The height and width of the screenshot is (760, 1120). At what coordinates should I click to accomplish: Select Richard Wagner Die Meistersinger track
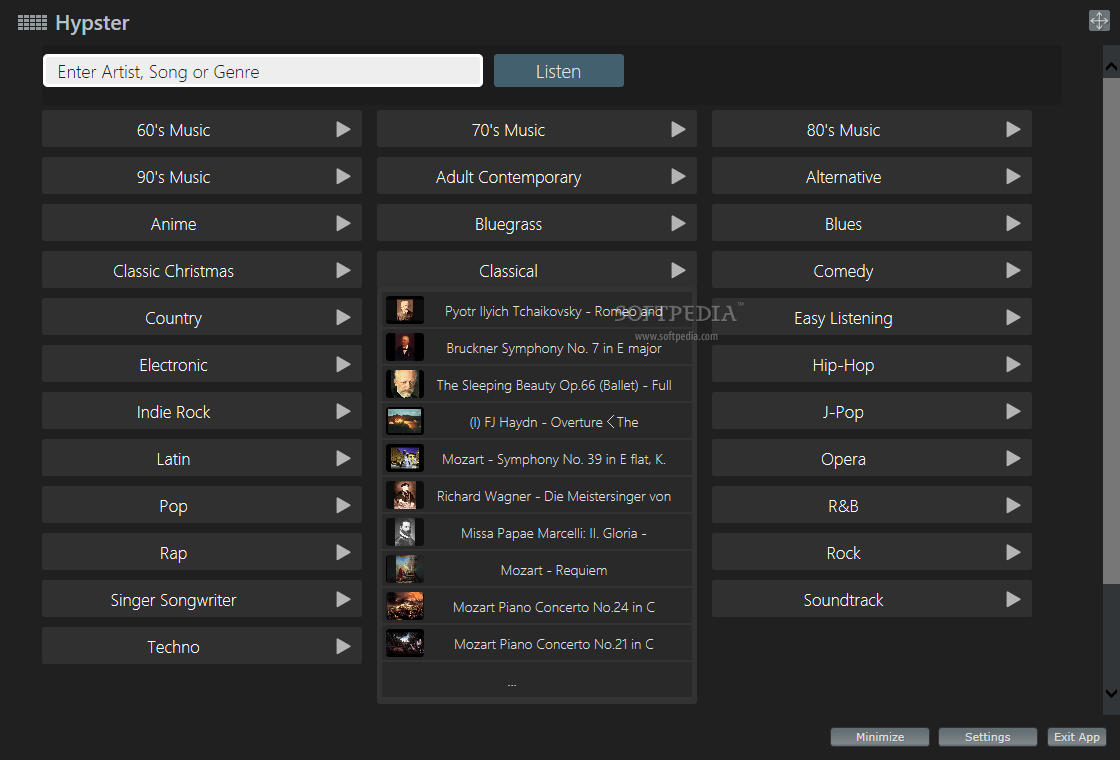coord(537,496)
